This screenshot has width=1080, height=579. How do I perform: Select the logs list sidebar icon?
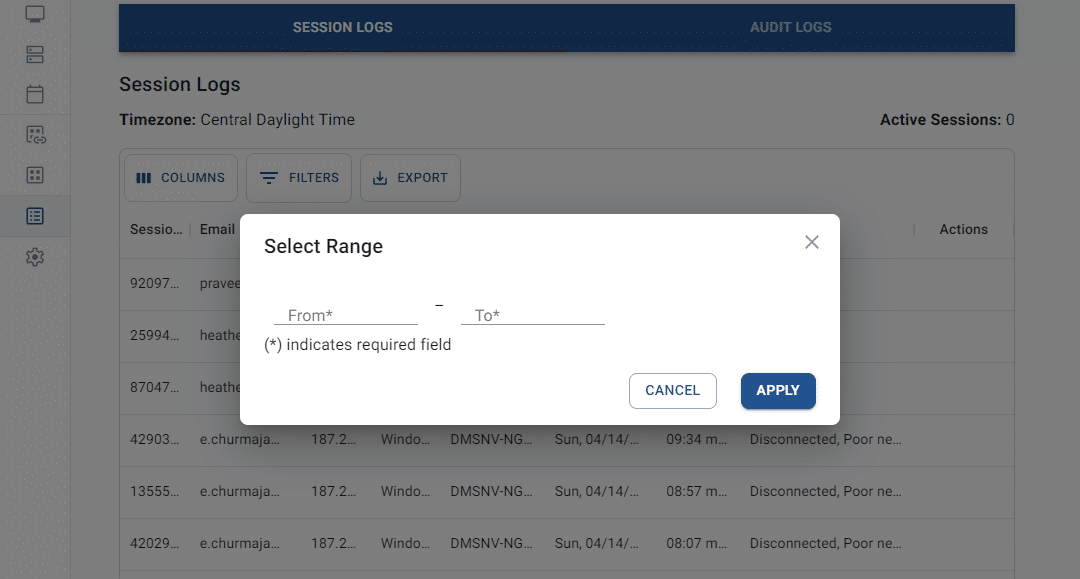point(35,216)
